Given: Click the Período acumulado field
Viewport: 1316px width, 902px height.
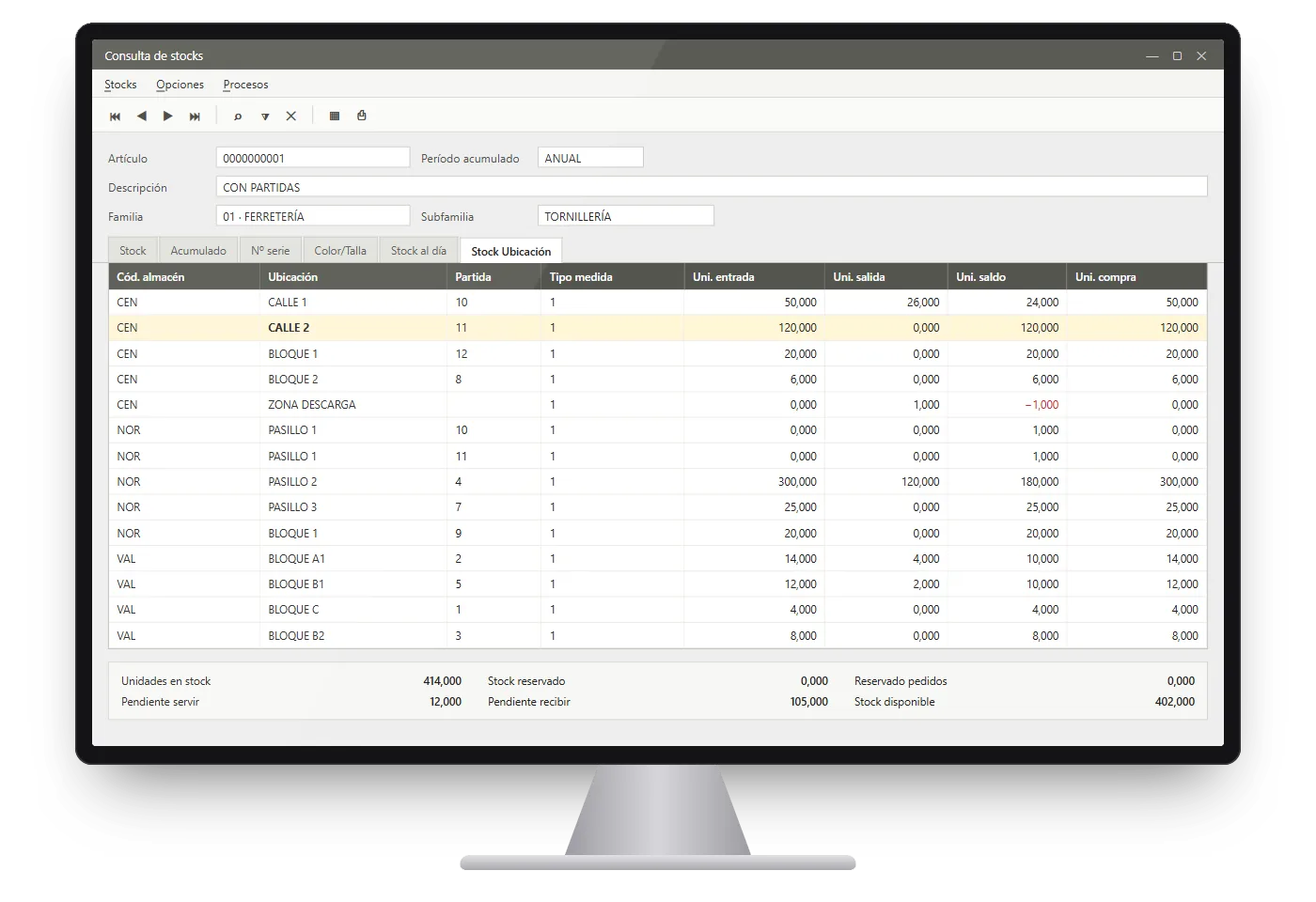Looking at the screenshot, I should point(590,158).
